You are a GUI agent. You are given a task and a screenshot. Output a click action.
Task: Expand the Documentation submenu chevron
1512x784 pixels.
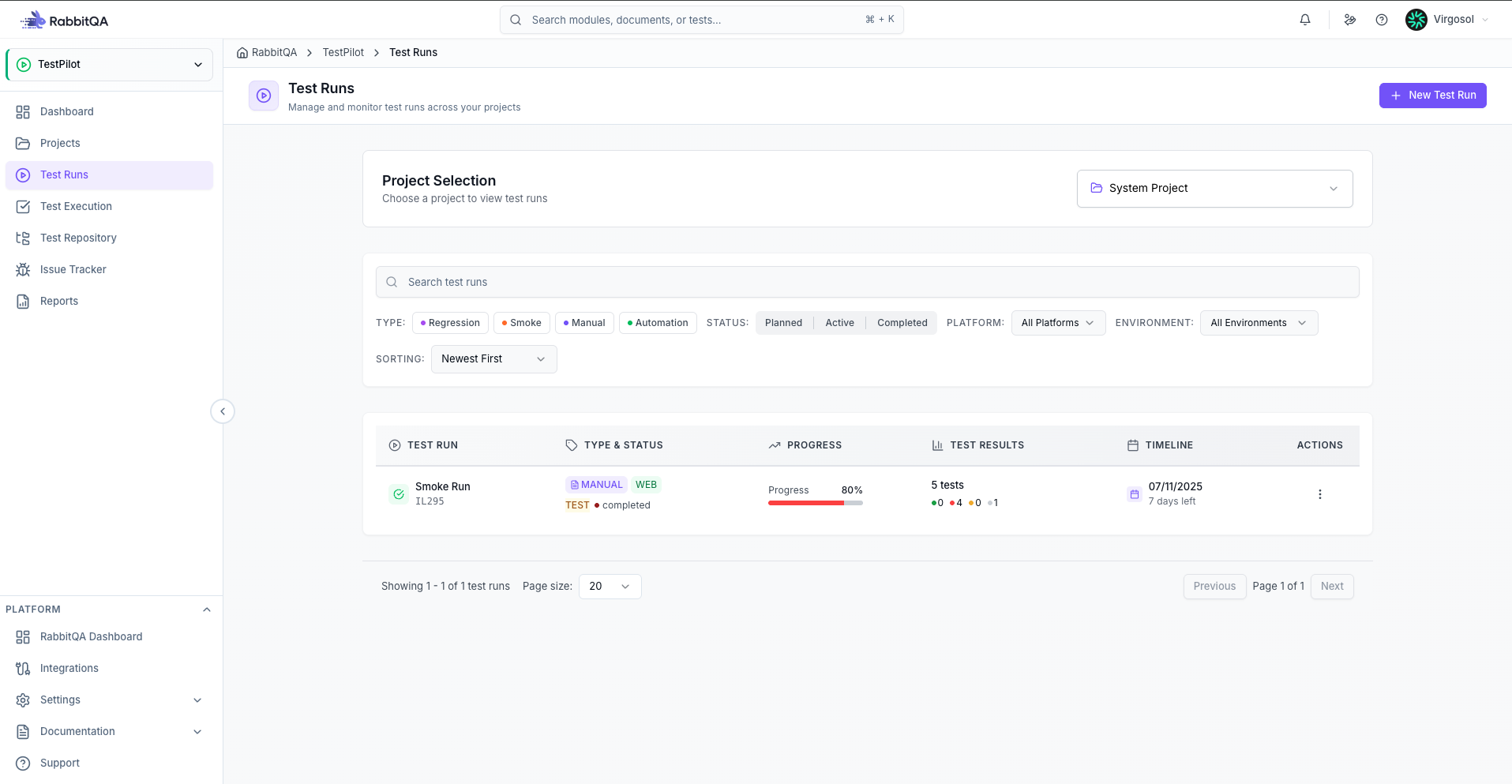click(x=197, y=732)
